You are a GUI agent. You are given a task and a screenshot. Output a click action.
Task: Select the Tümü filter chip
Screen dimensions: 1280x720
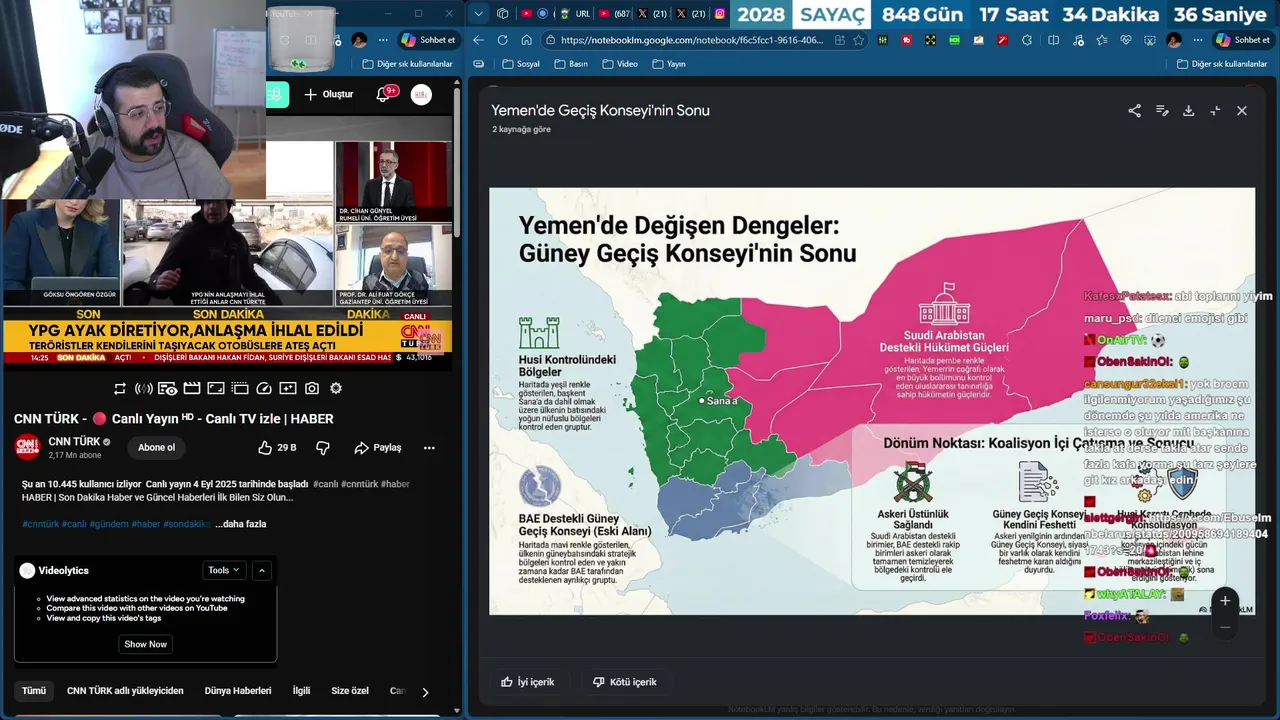pyautogui.click(x=34, y=691)
